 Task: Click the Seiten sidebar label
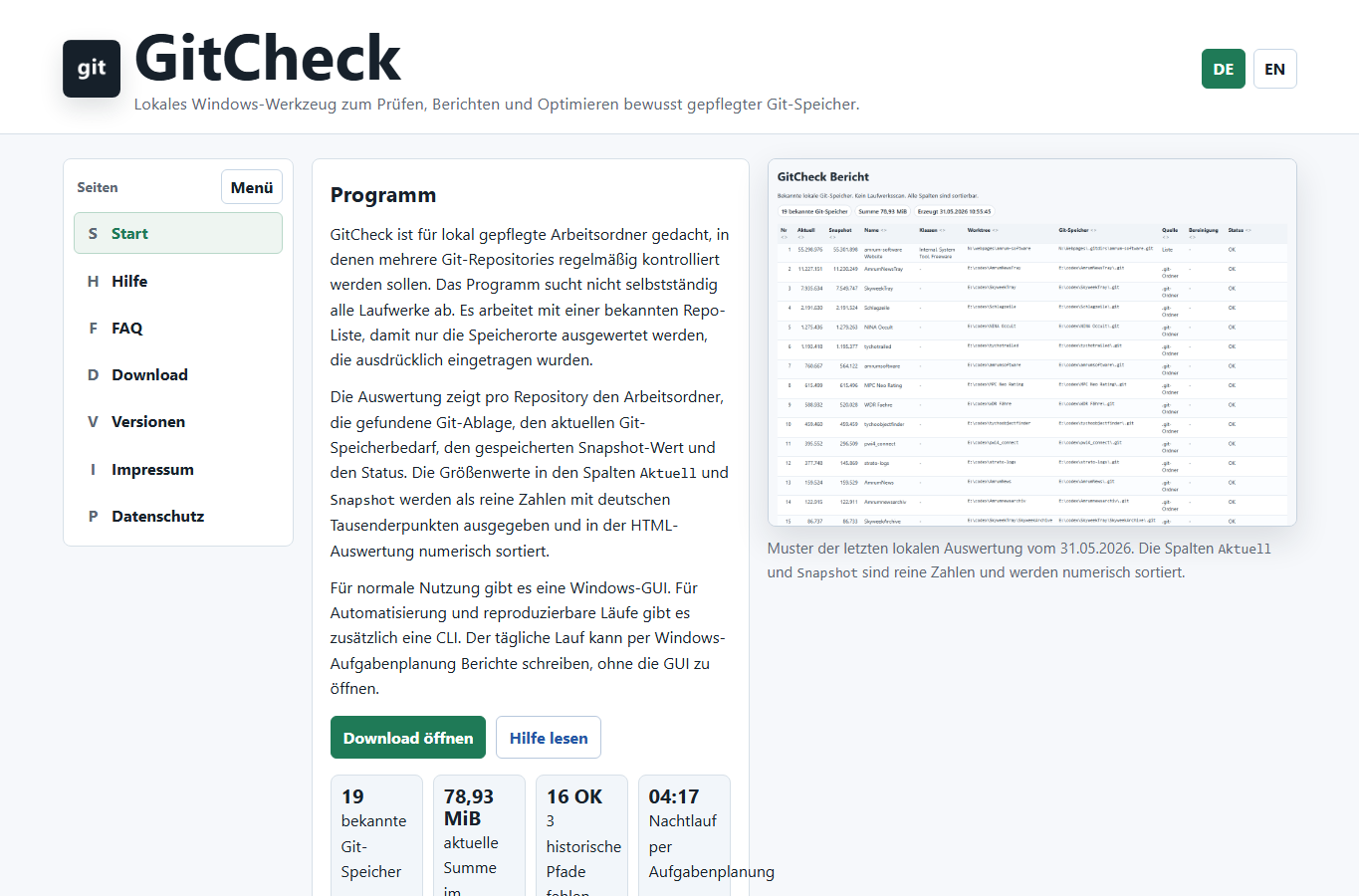click(98, 187)
